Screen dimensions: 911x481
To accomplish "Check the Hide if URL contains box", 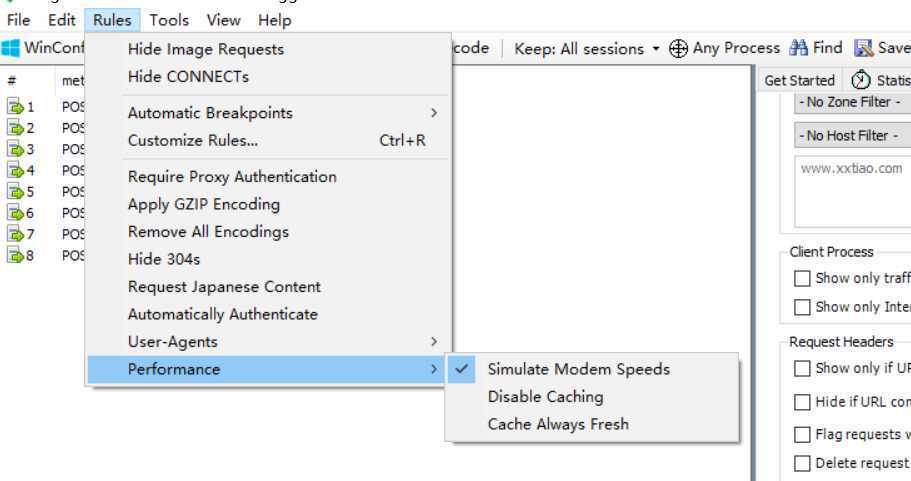I will click(x=802, y=402).
